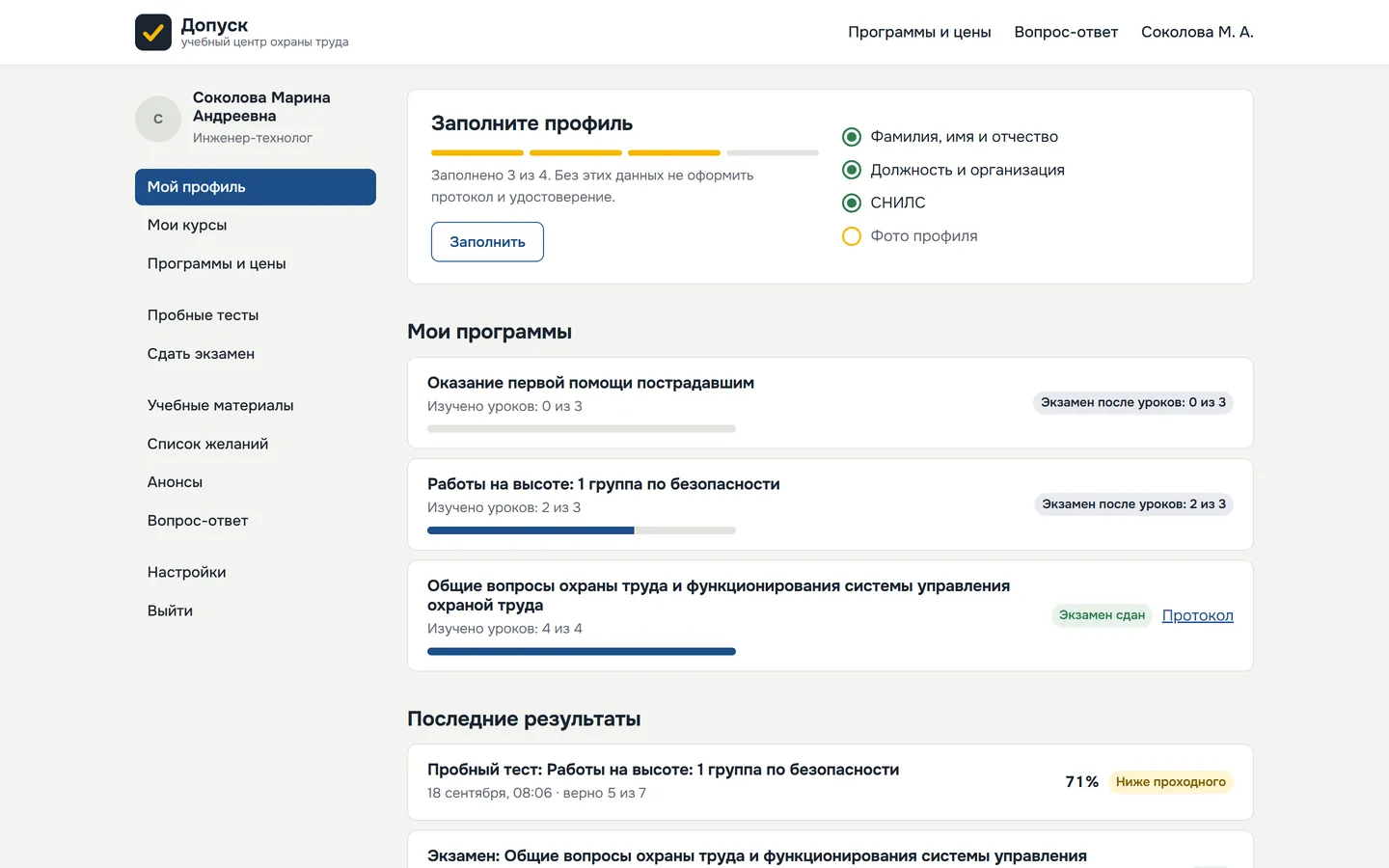Open Программы и цены in the sidebar
Viewport: 1389px width, 868px height.
point(256,263)
